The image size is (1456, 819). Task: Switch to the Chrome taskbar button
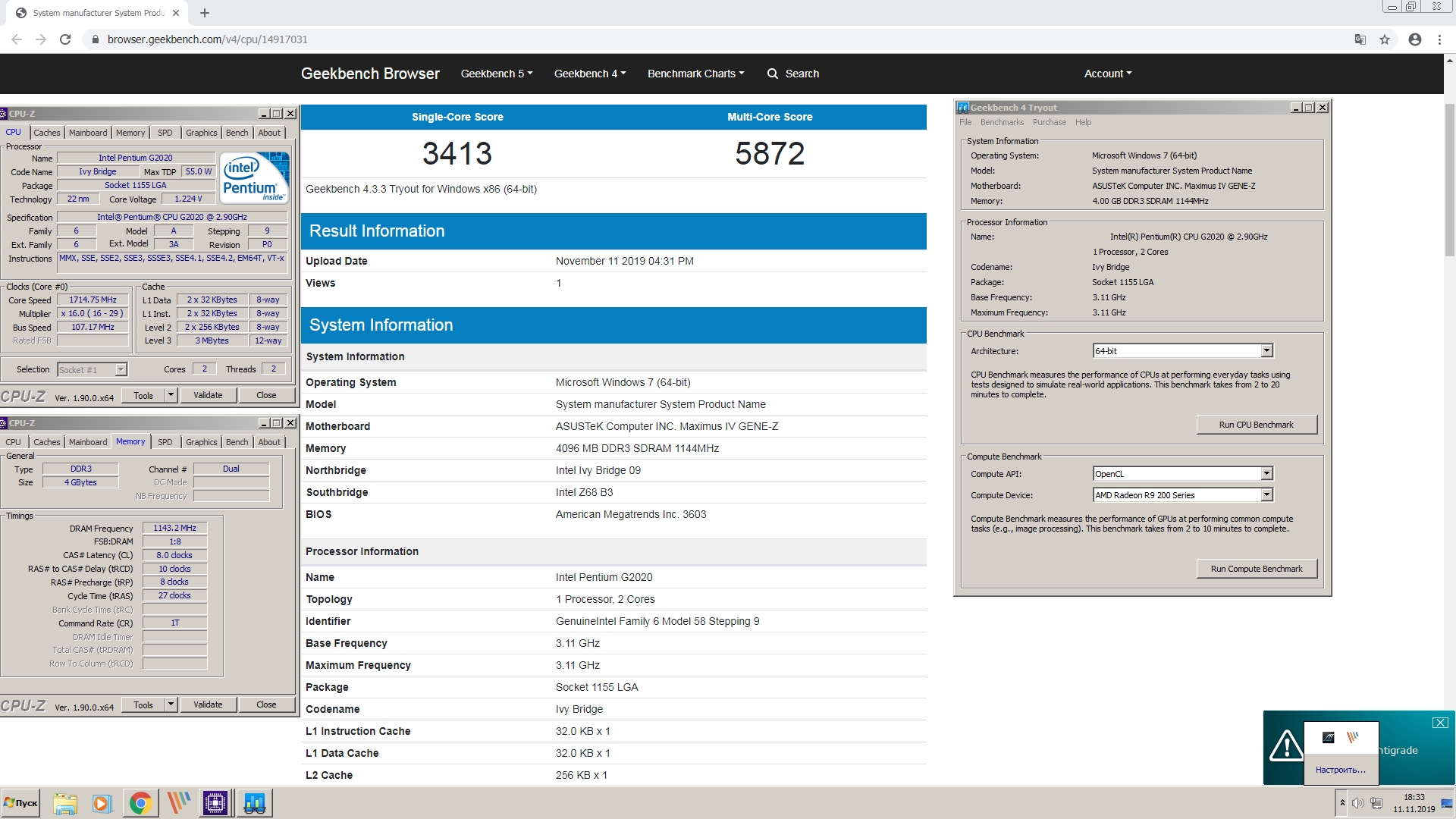[140, 803]
